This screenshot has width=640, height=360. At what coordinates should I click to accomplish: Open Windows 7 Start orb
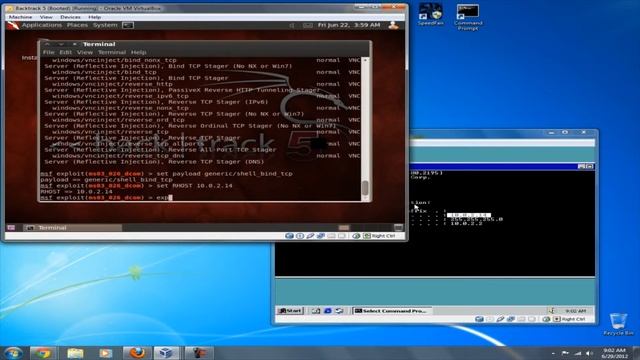(x=13, y=353)
